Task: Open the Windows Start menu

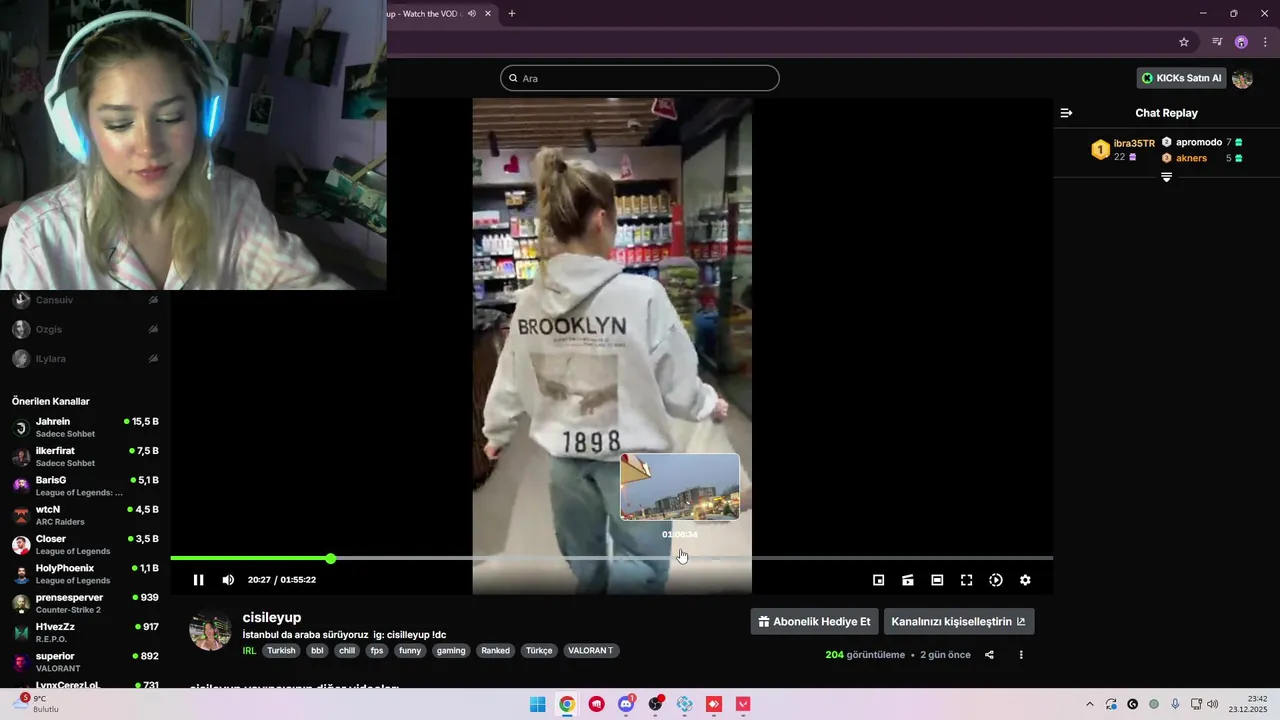Action: (537, 704)
